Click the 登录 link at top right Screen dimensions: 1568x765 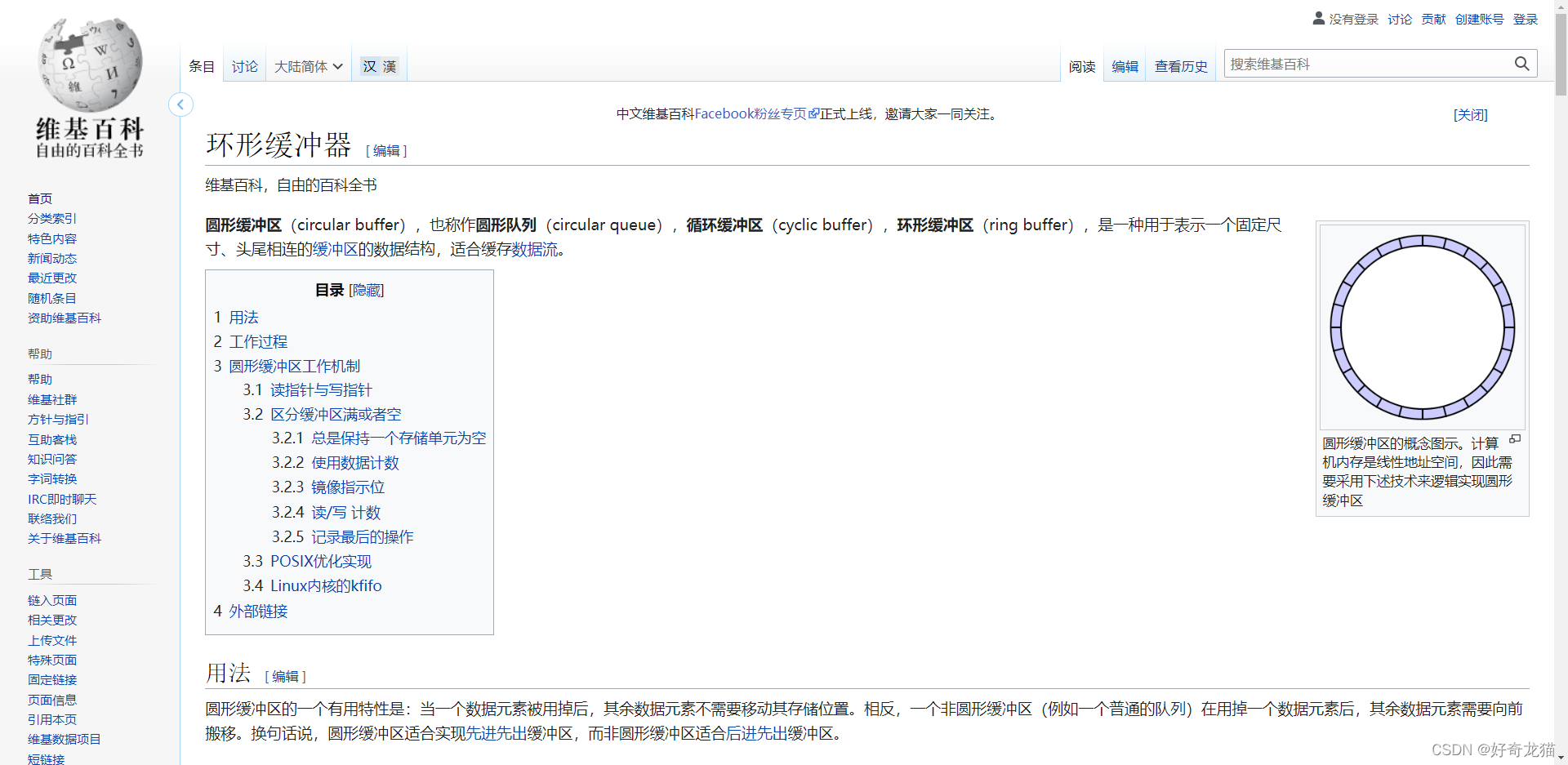1526,19
